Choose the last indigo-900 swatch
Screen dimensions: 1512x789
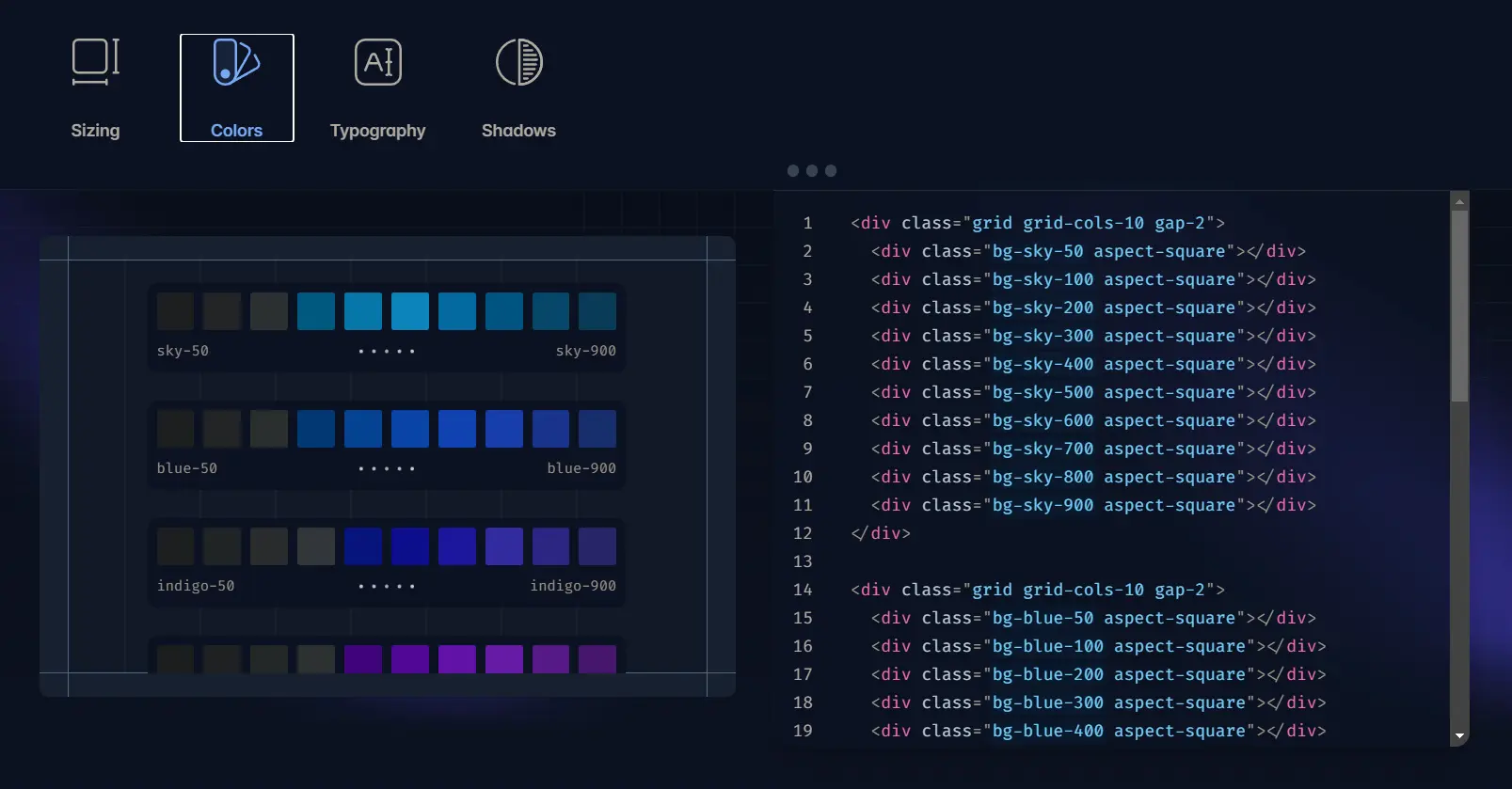pyautogui.click(x=597, y=546)
